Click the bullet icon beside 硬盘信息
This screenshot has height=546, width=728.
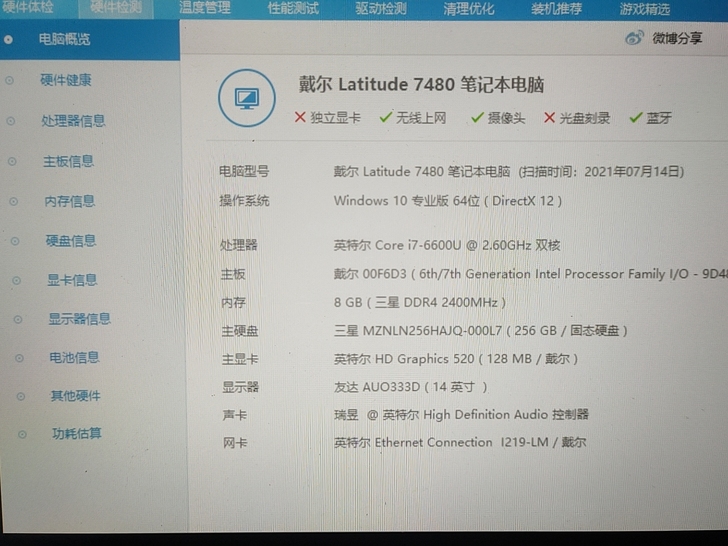click(x=15, y=241)
